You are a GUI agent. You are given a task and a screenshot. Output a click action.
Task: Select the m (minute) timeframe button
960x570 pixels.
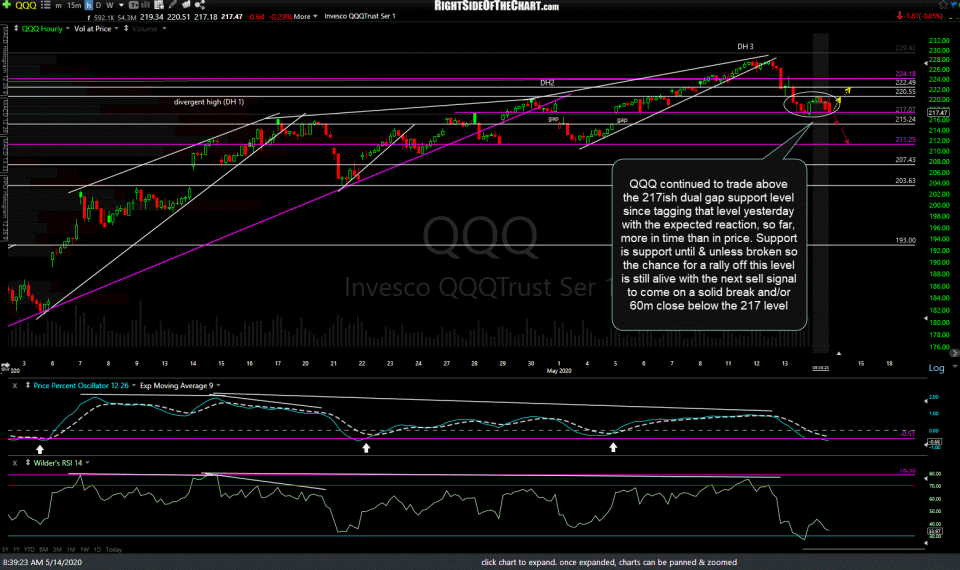(x=58, y=6)
